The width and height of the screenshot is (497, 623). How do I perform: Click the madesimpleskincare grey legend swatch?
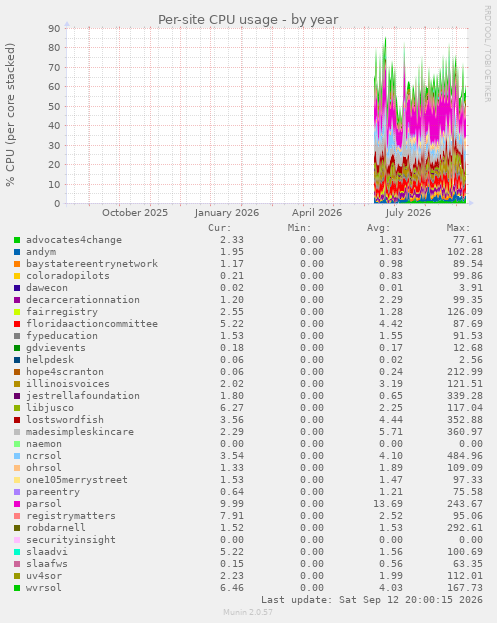coord(17,432)
